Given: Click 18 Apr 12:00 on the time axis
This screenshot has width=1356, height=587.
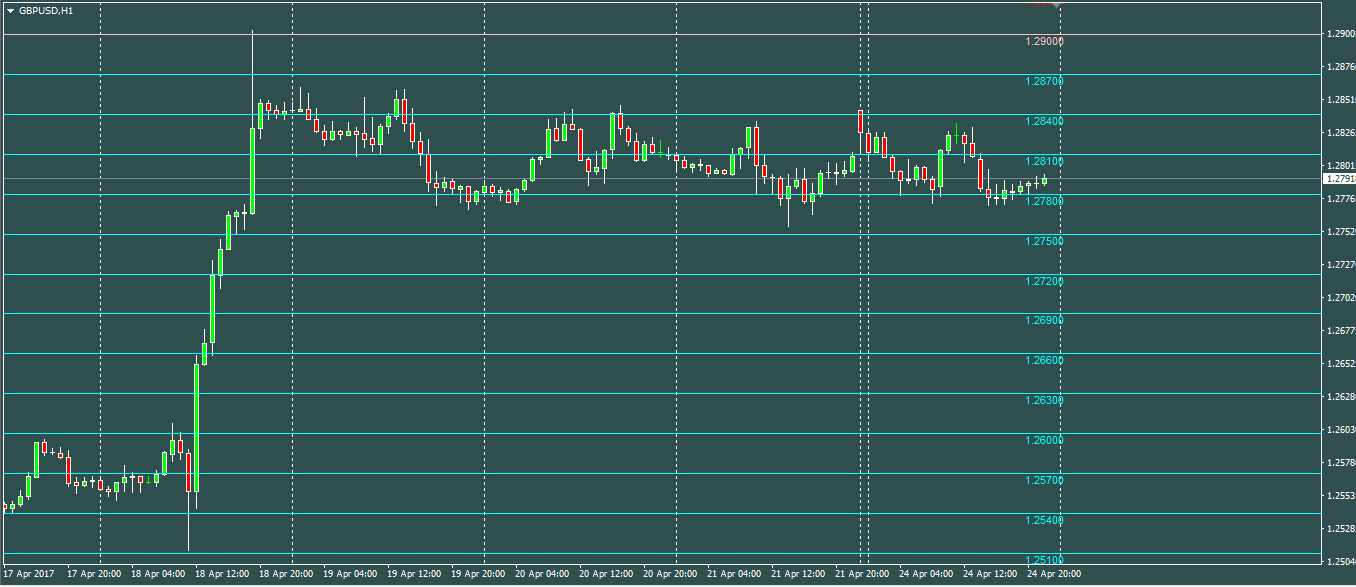Looking at the screenshot, I should 222,575.
